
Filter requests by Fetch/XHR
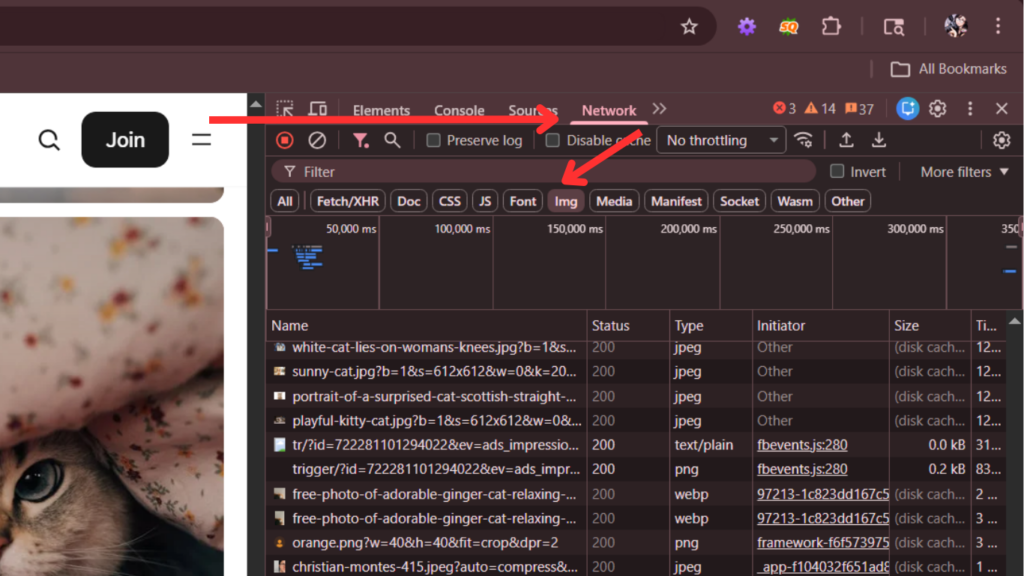(347, 201)
